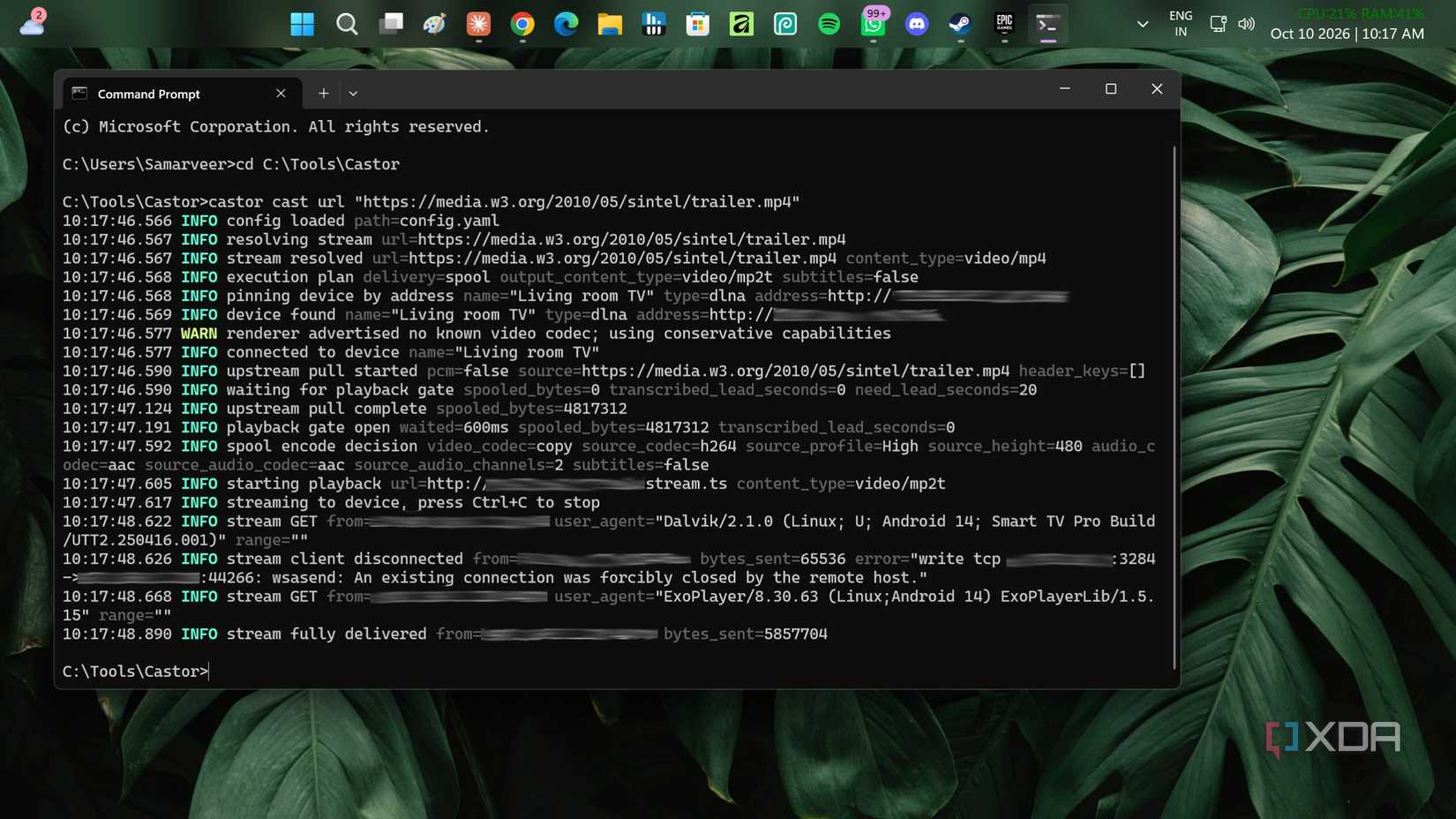
Task: Open Discord from the taskbar
Action: point(917,25)
